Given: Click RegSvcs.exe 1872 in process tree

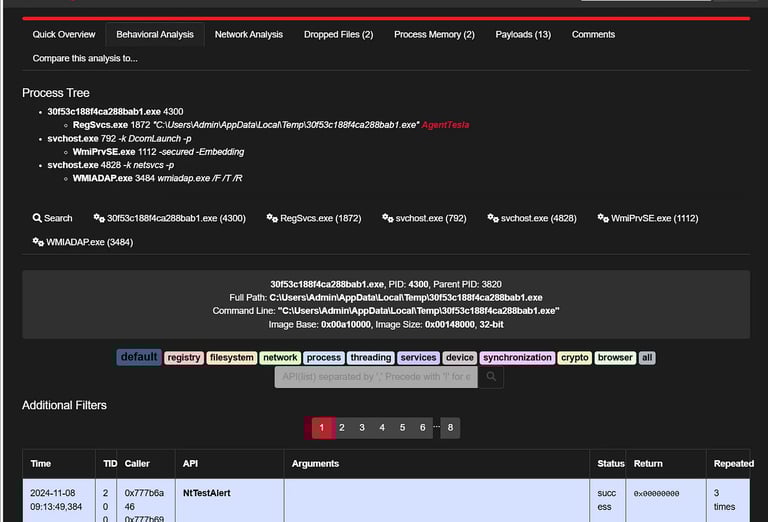Looking at the screenshot, I should pos(111,125).
